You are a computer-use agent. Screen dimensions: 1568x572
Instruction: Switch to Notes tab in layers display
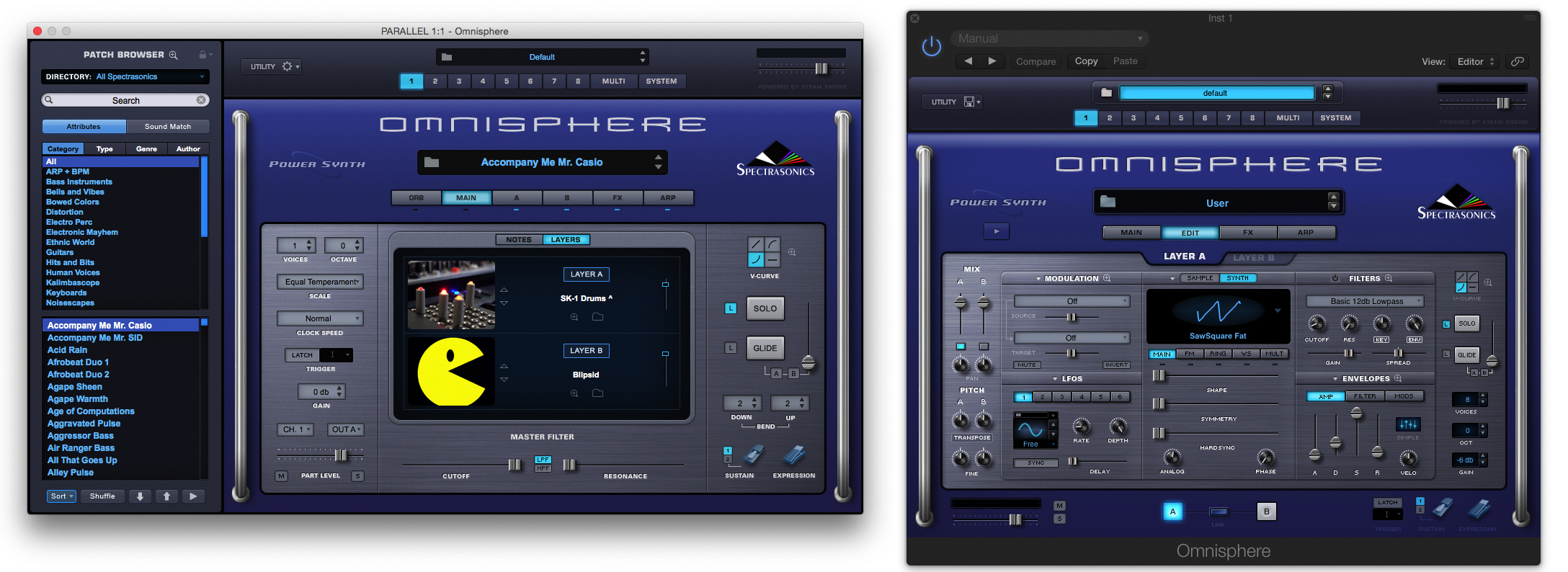[x=519, y=240]
